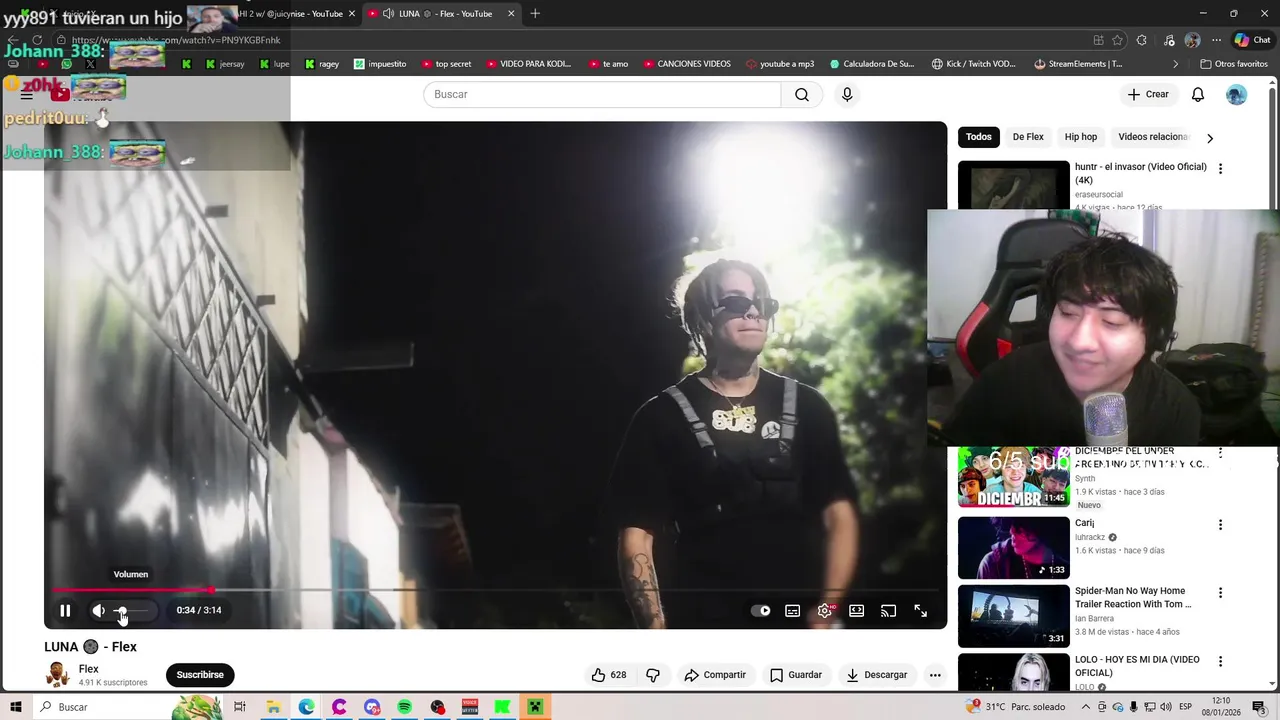1280x720 pixels.
Task: Open YouTube notifications bell
Action: coord(1198,94)
